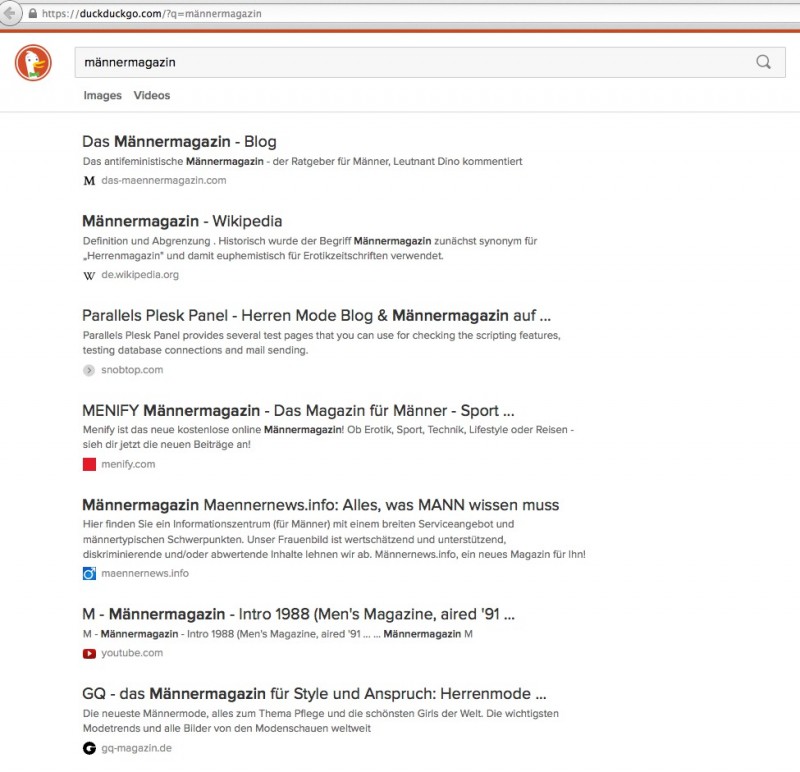Click the browser back arrow button
The height and width of the screenshot is (772, 800).
pyautogui.click(x=11, y=14)
